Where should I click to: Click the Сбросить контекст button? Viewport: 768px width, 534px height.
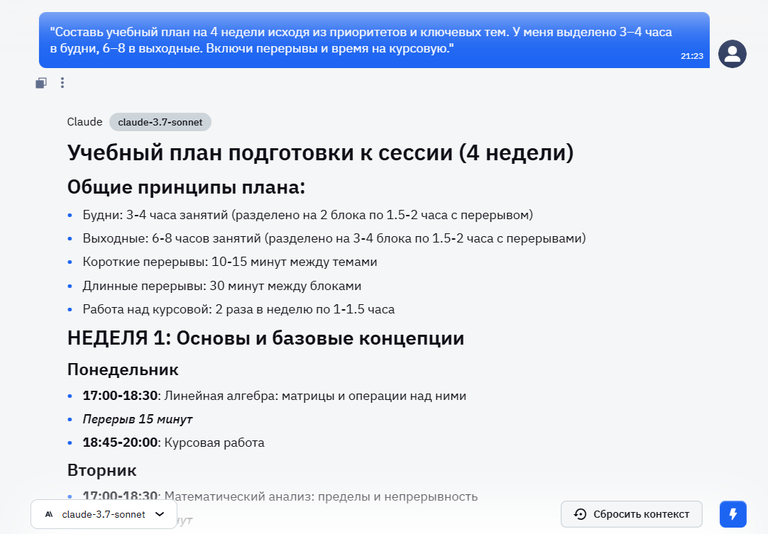pyautogui.click(x=631, y=514)
